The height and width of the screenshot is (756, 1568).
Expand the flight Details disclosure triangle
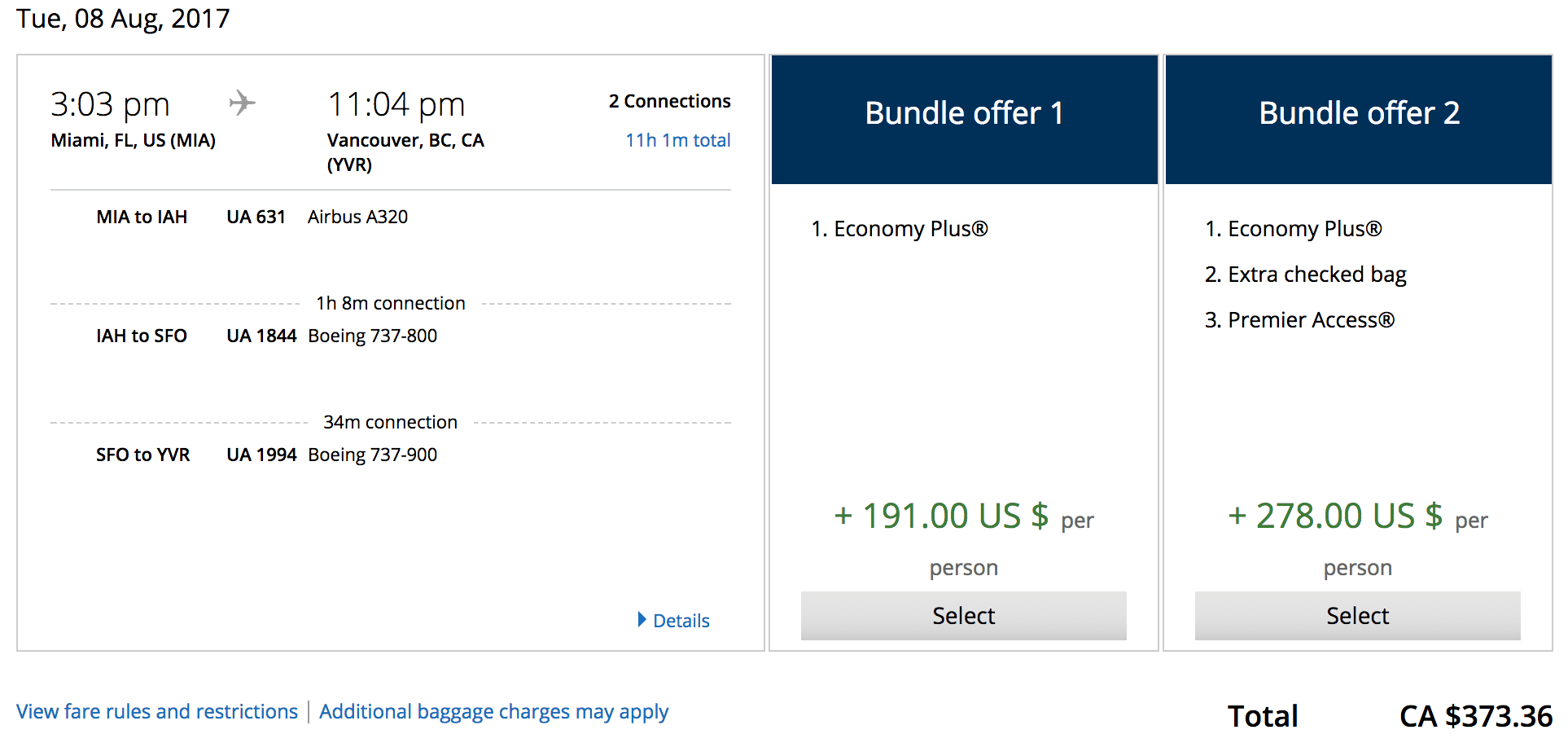[x=642, y=620]
